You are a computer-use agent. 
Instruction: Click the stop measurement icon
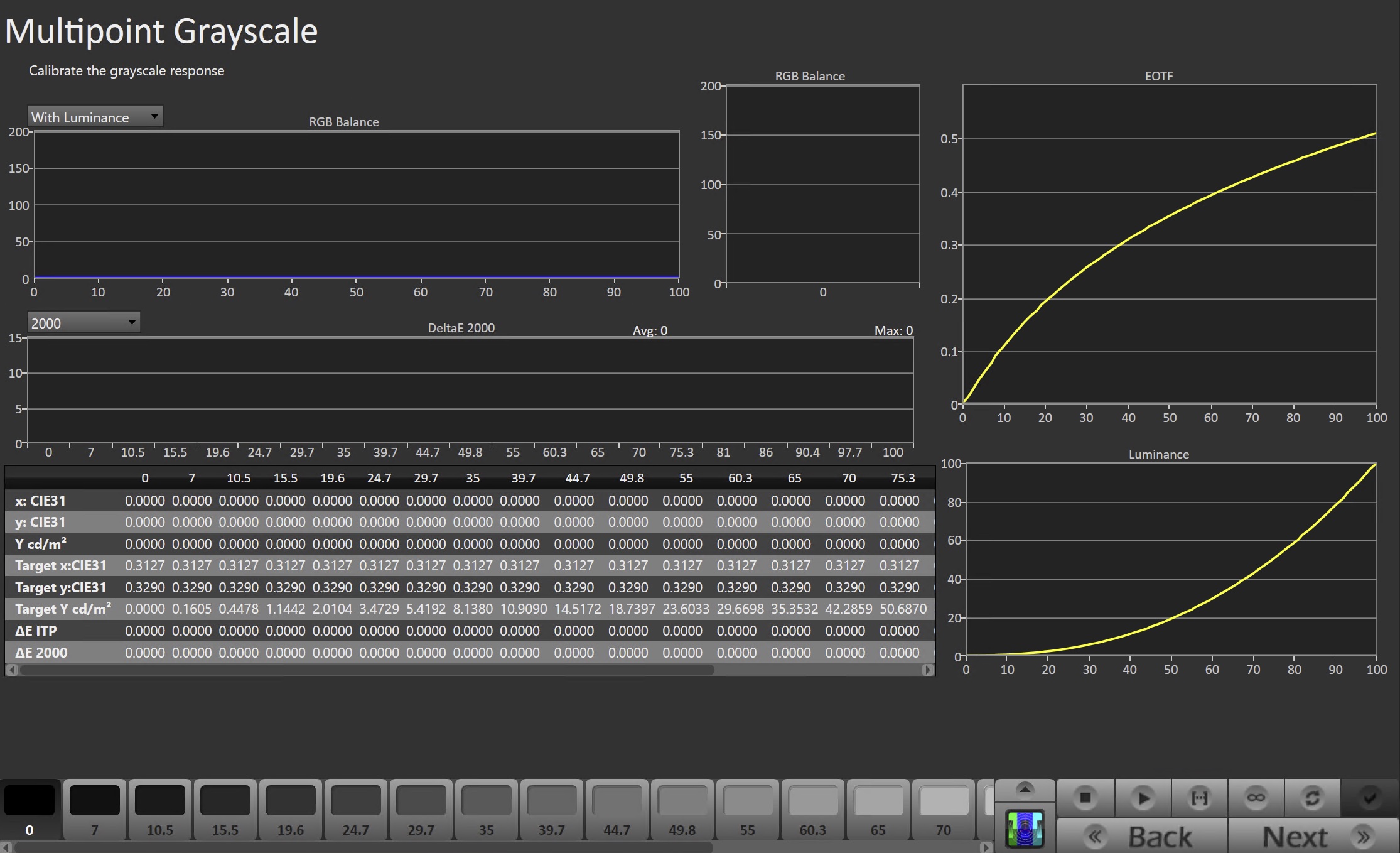click(1085, 798)
